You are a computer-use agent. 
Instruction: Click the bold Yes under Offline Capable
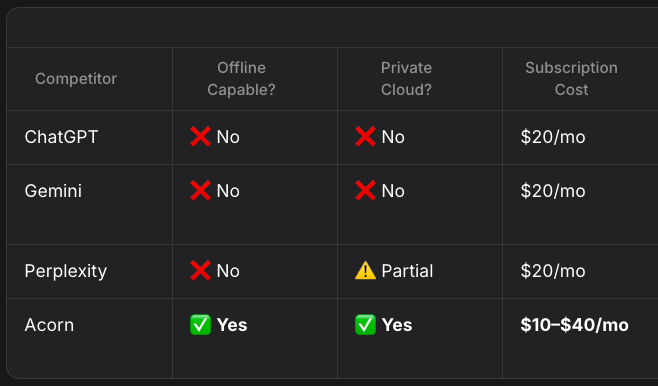pos(232,325)
